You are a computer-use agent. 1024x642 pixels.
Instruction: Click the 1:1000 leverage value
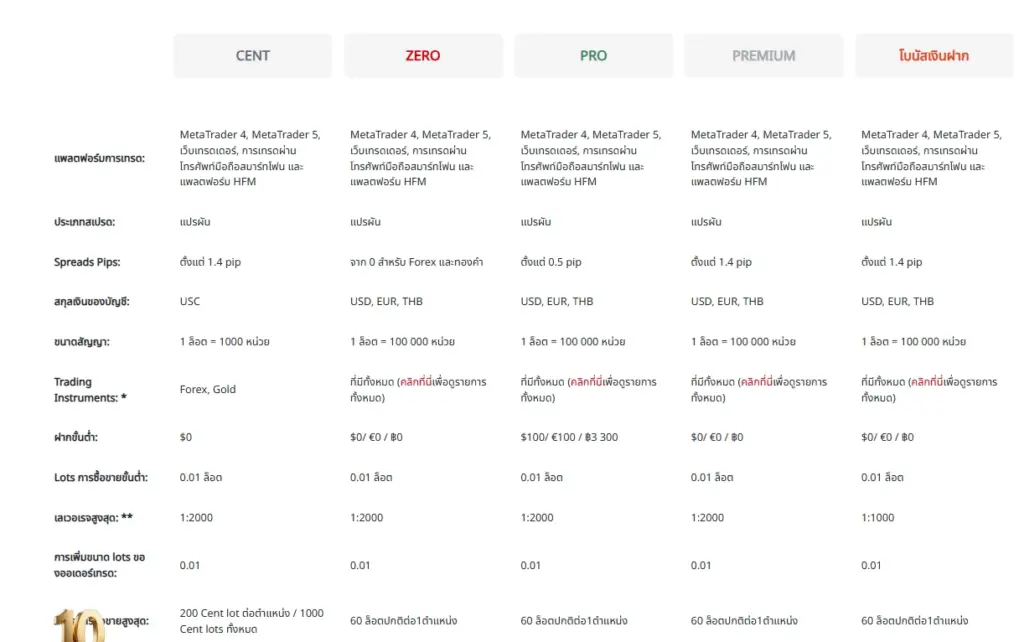point(878,517)
